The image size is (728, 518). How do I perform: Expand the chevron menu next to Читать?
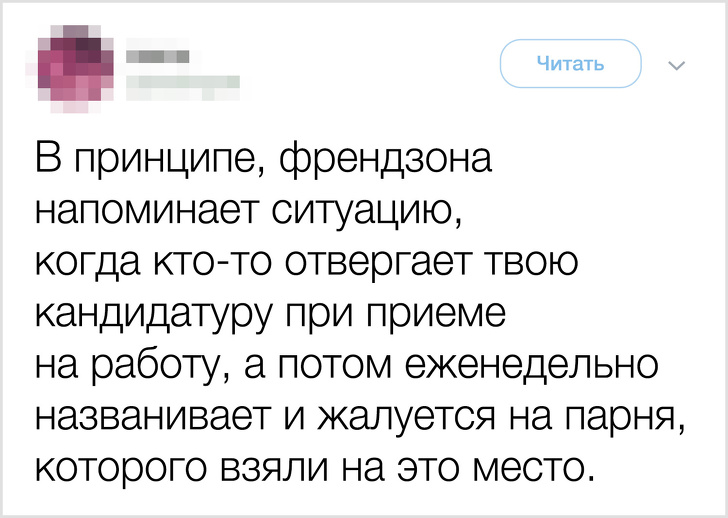(x=676, y=67)
